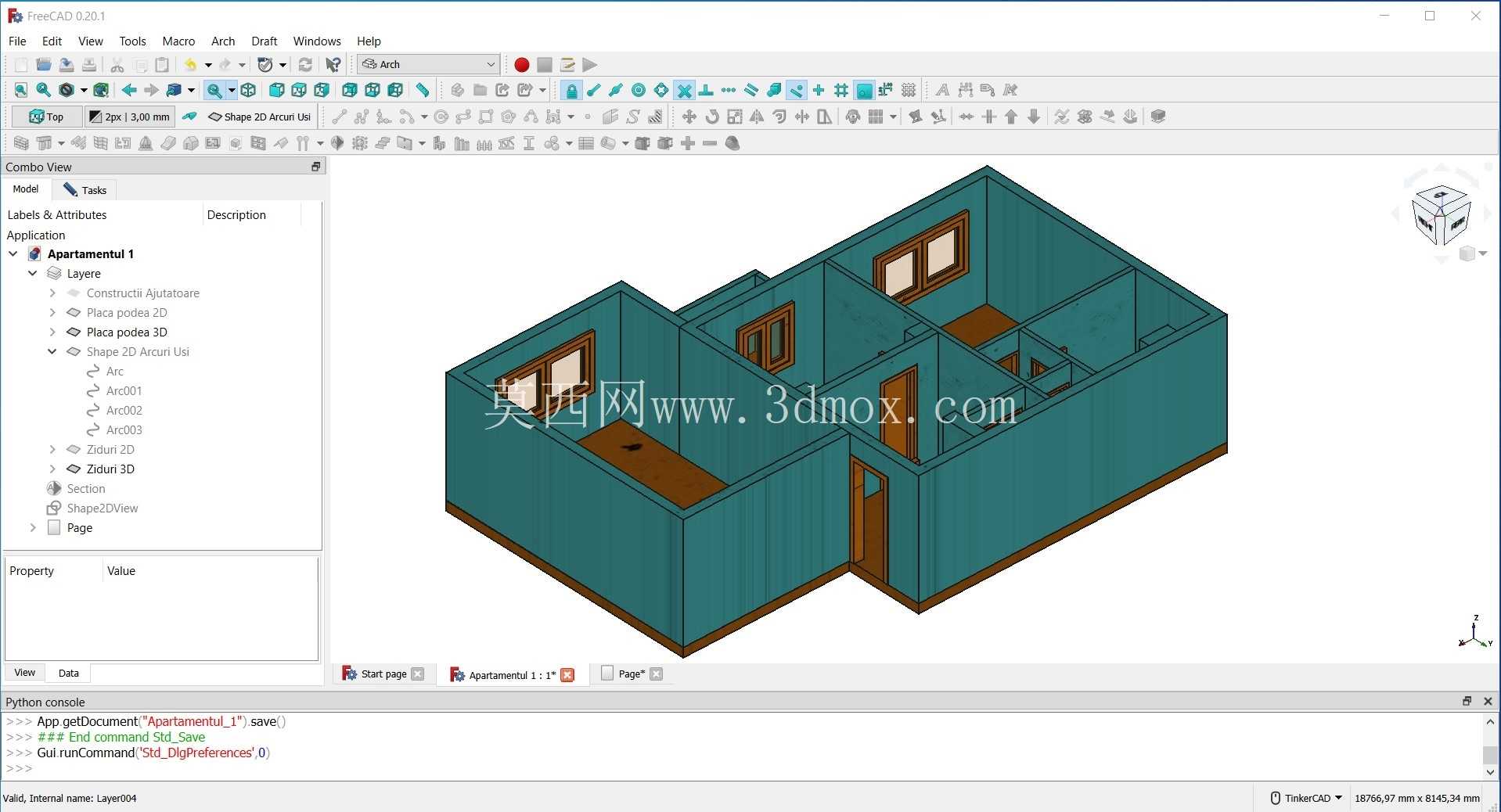Close the Python console panel
The image size is (1501, 812).
pyautogui.click(x=1488, y=701)
